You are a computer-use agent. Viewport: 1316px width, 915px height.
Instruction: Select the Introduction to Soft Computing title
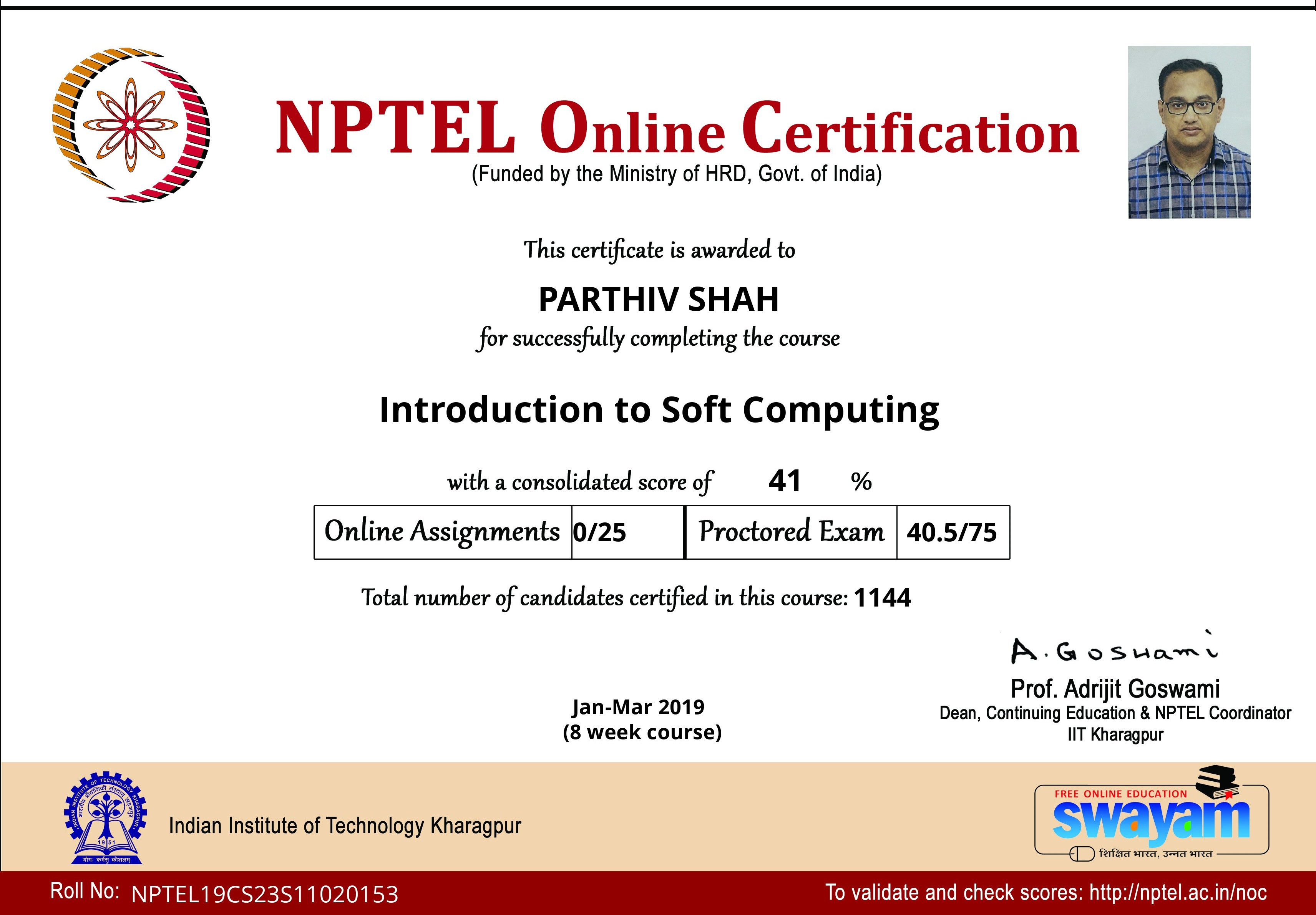[659, 411]
